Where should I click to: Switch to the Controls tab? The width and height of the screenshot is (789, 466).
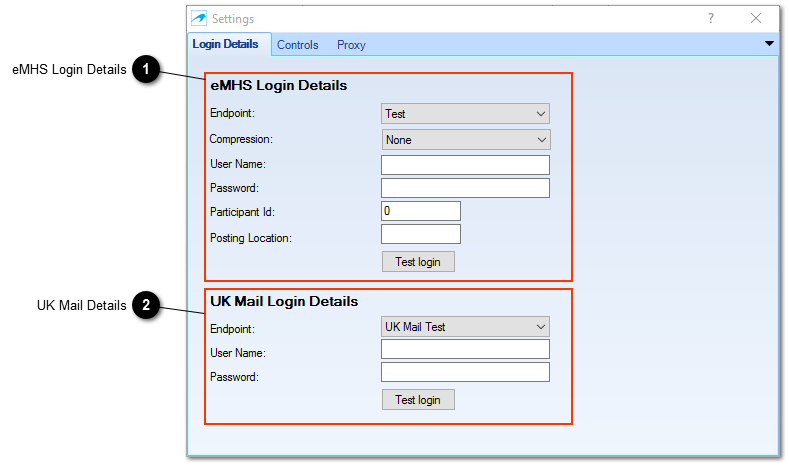tap(297, 45)
